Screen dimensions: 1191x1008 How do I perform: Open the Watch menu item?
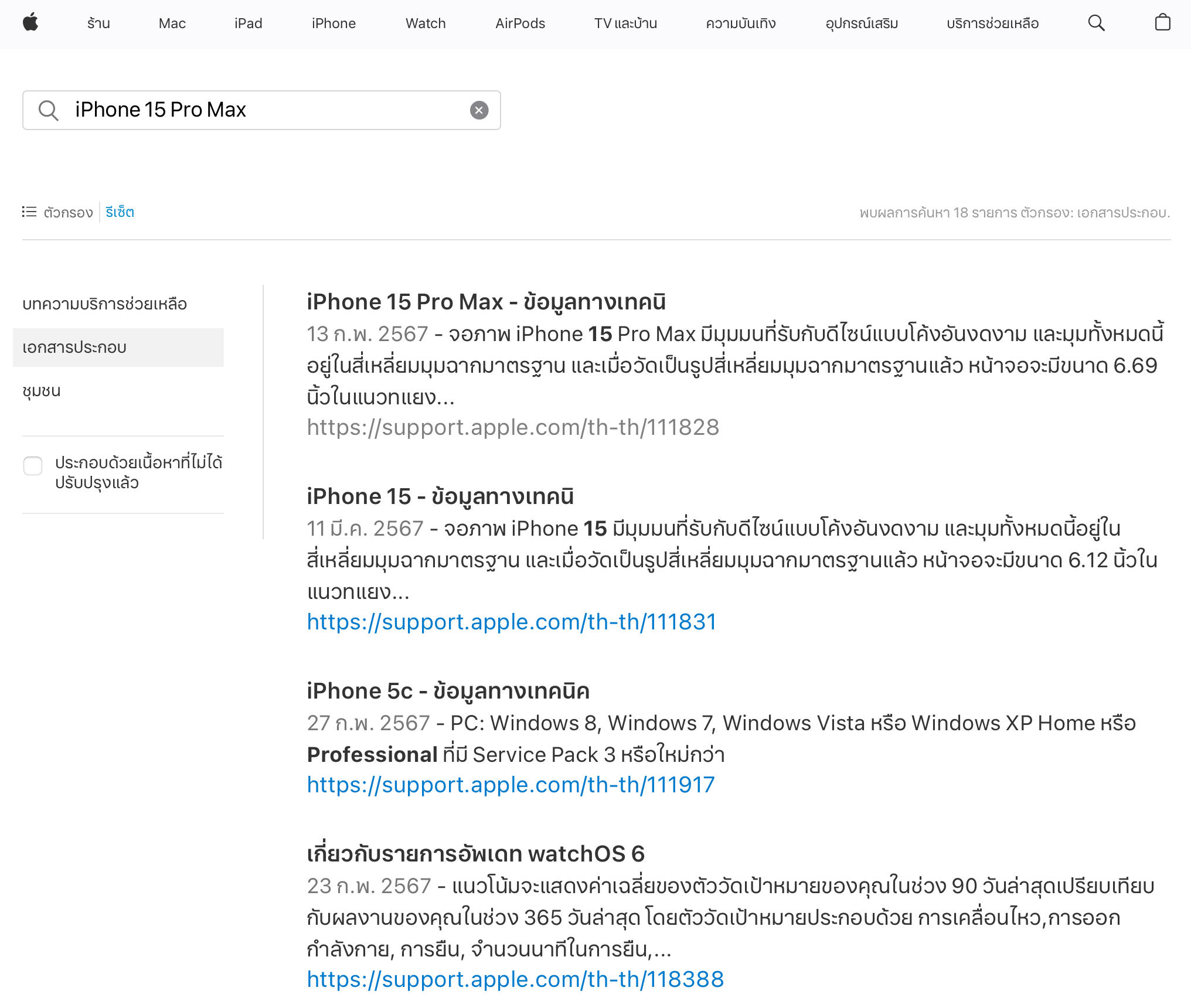pos(426,23)
